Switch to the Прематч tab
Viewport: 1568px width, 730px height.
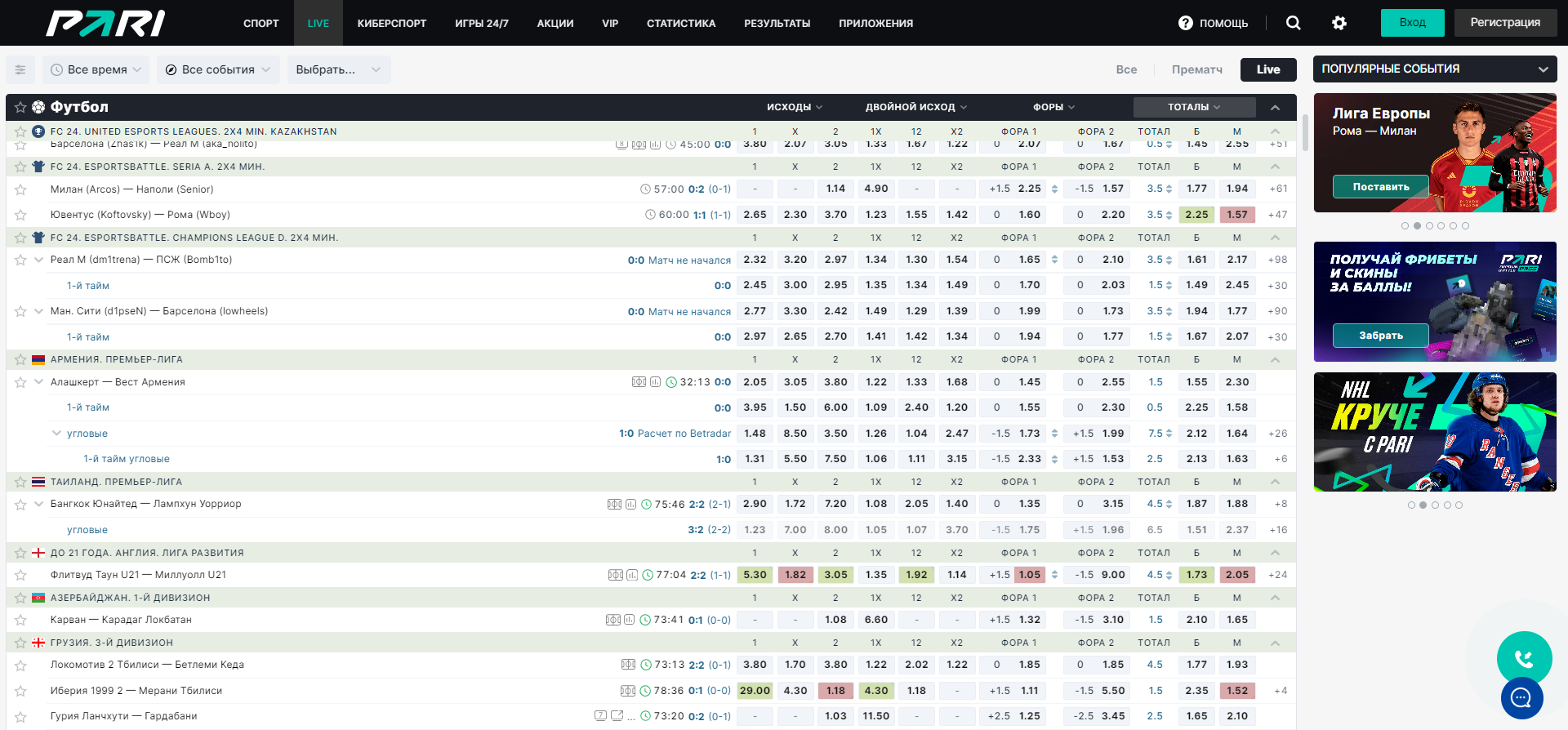(x=1196, y=69)
